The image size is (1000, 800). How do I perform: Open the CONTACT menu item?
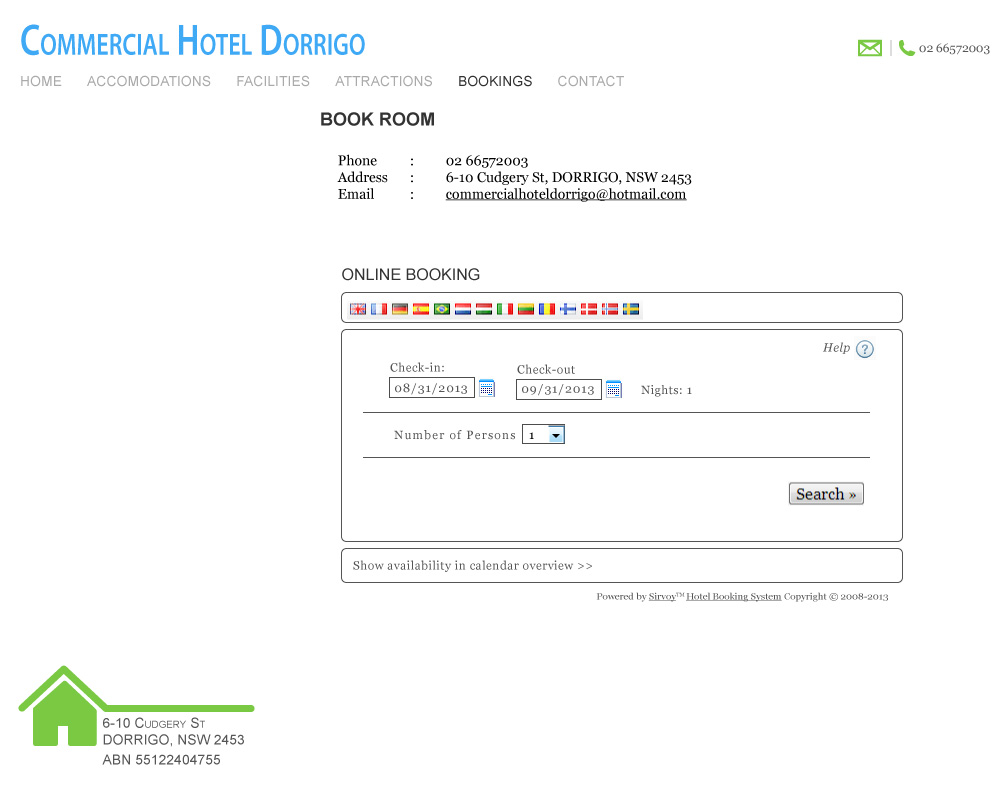pos(591,81)
